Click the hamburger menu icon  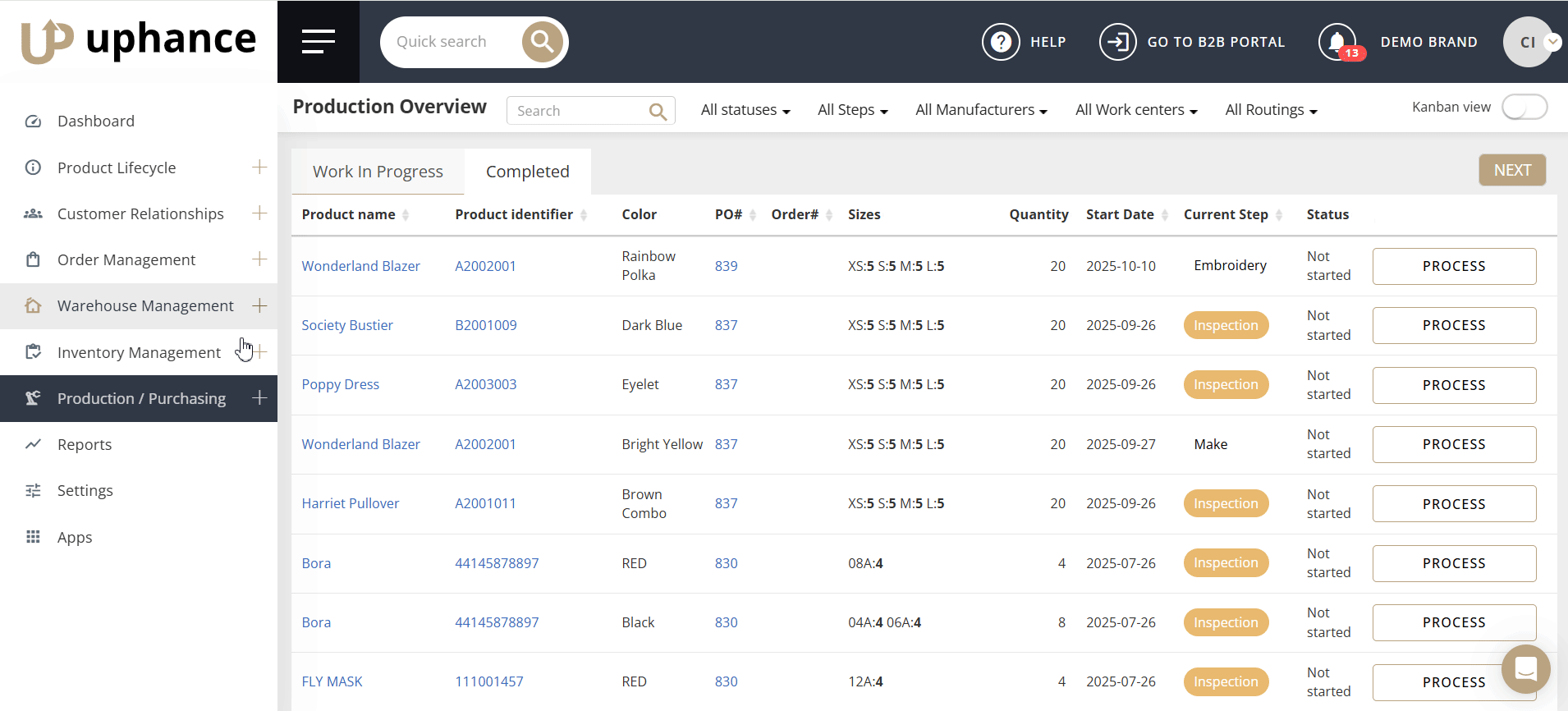click(318, 42)
